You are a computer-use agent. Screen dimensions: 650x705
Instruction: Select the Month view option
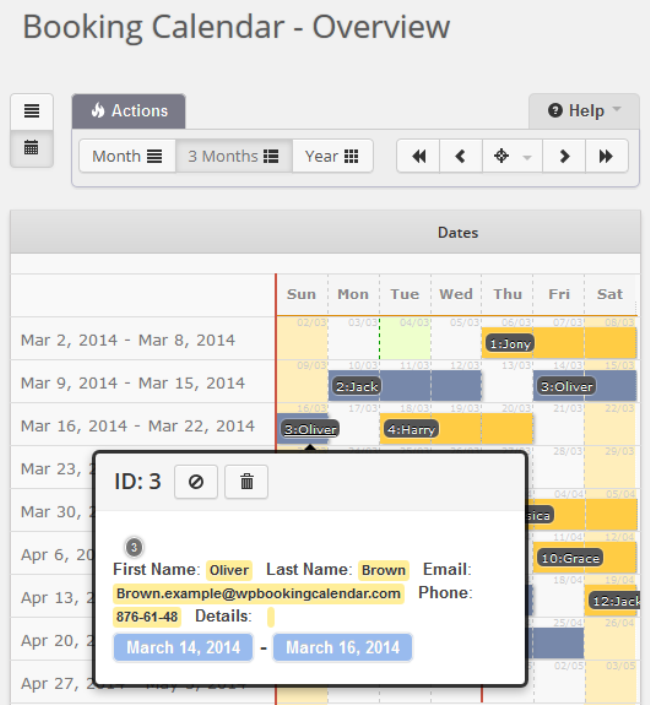click(x=127, y=156)
